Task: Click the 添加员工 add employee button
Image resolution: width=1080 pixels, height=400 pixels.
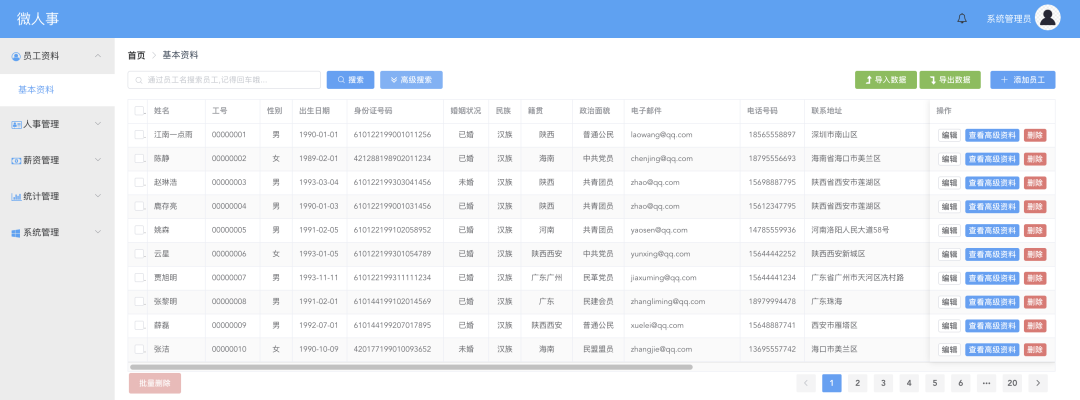Action: pyautogui.click(x=1023, y=80)
